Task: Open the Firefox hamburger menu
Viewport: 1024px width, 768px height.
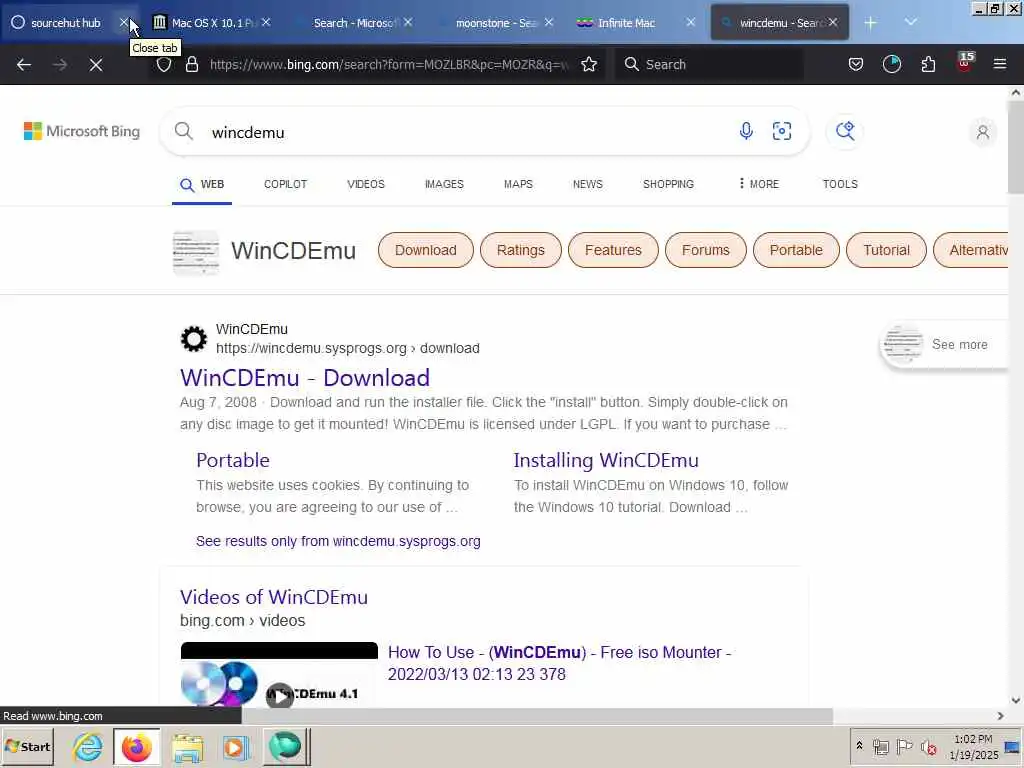Action: pos(999,64)
